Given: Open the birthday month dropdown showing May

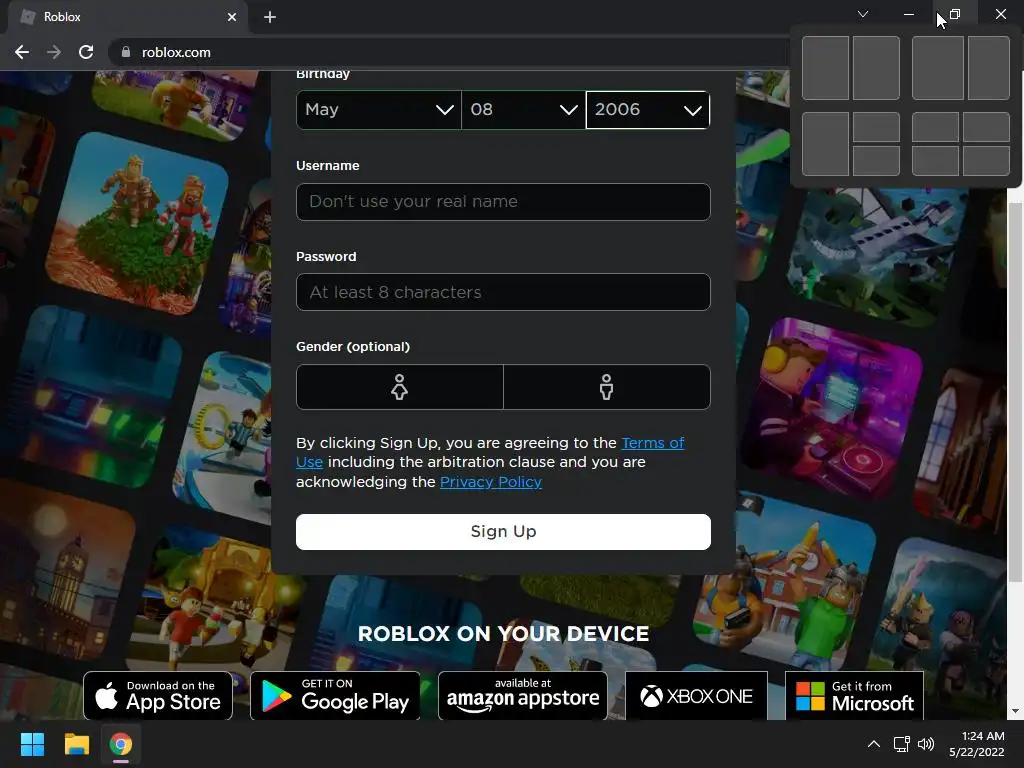Looking at the screenshot, I should (379, 110).
